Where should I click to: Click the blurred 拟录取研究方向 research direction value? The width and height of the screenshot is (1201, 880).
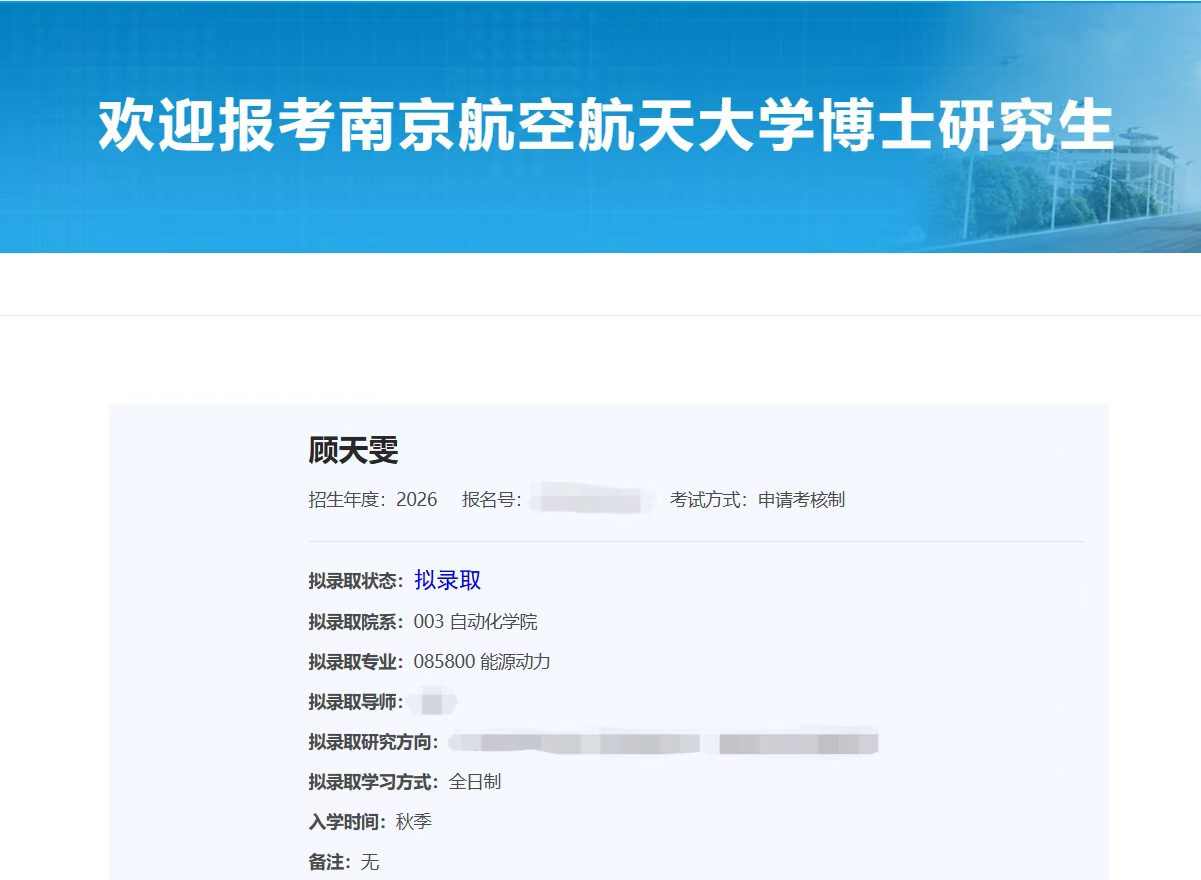(x=663, y=742)
